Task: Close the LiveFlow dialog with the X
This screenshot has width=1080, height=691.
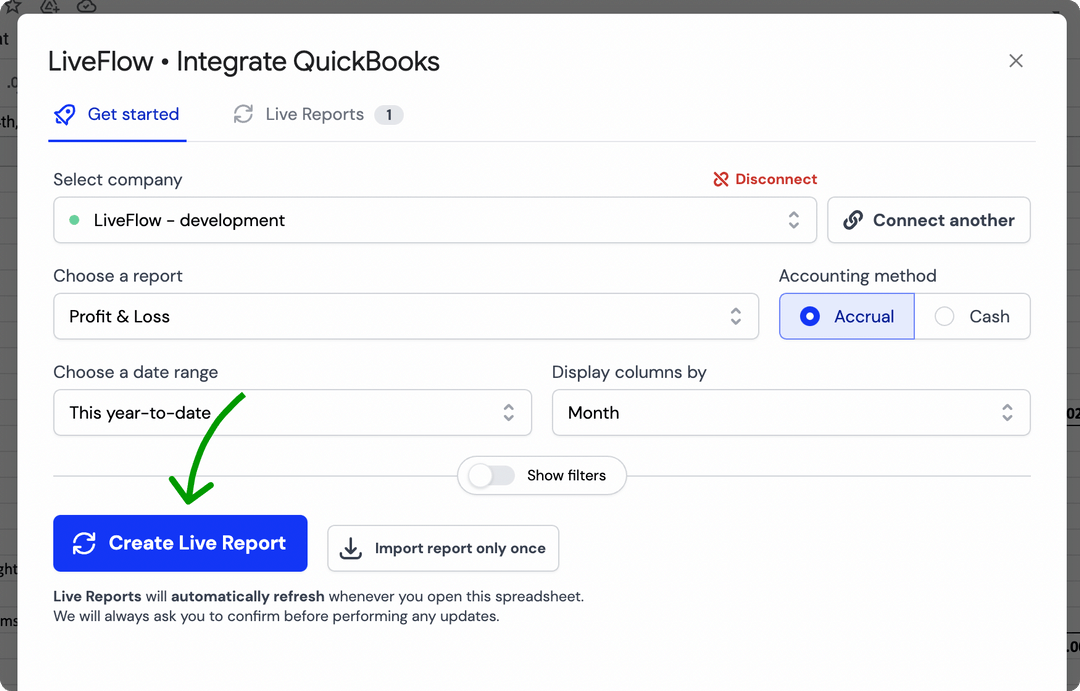Action: pos(1016,61)
